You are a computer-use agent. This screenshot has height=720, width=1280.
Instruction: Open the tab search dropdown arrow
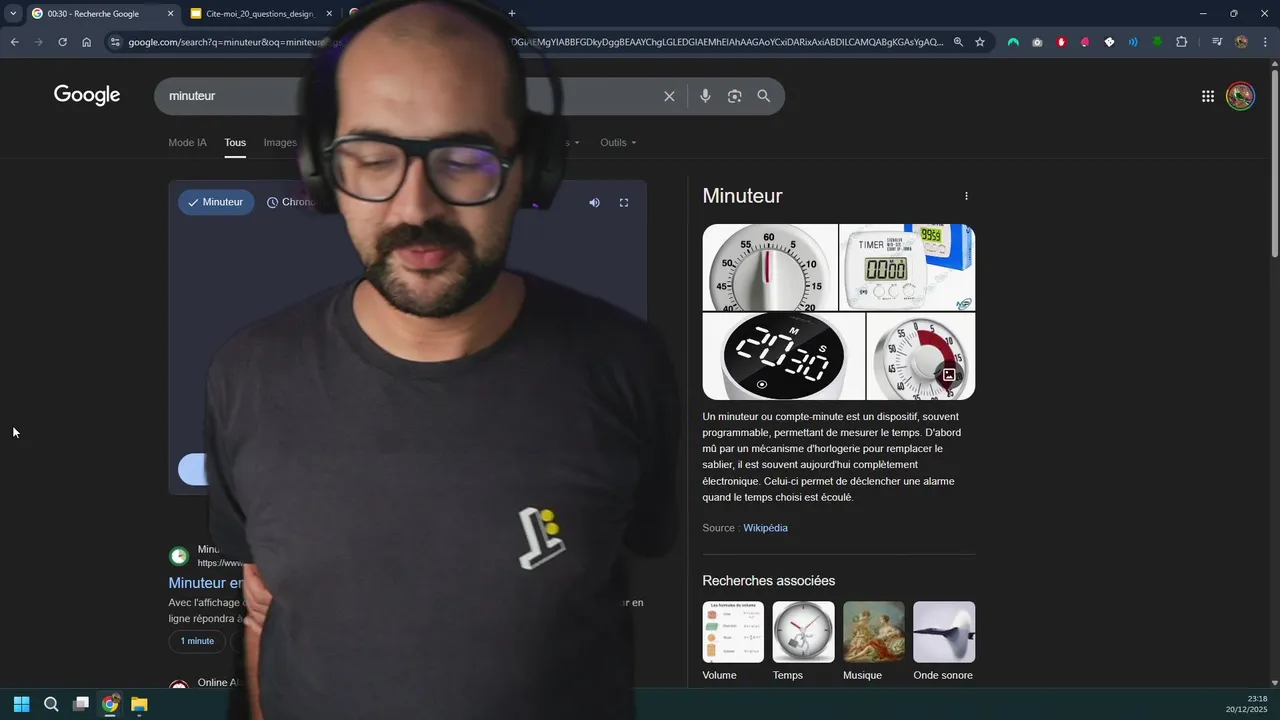pos(13,13)
